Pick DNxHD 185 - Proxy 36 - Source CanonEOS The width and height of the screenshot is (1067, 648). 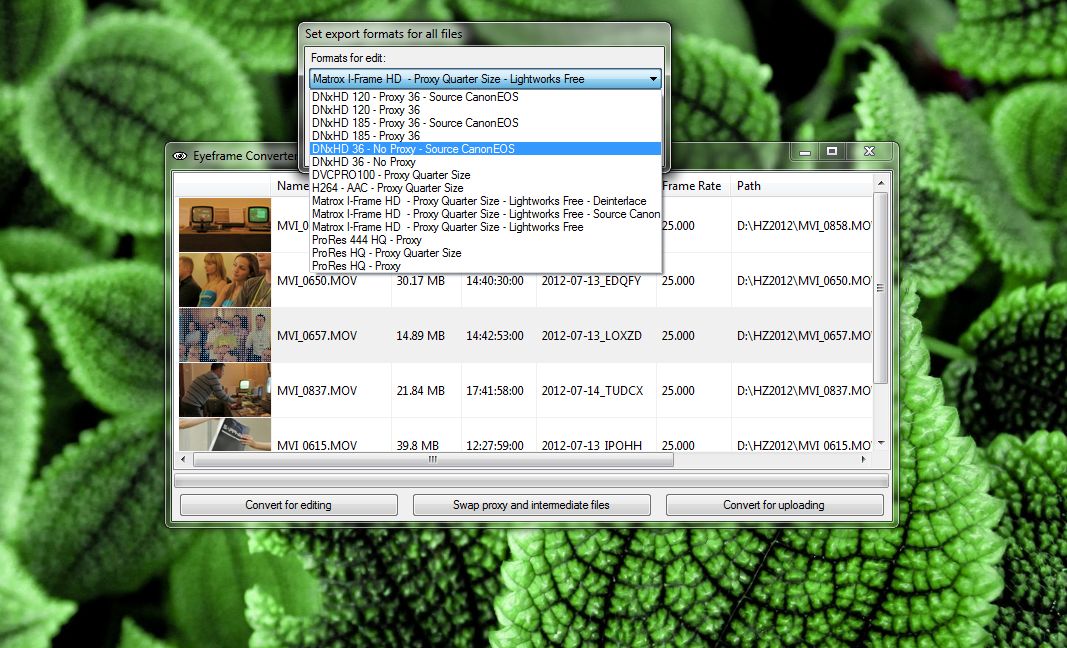(485, 123)
